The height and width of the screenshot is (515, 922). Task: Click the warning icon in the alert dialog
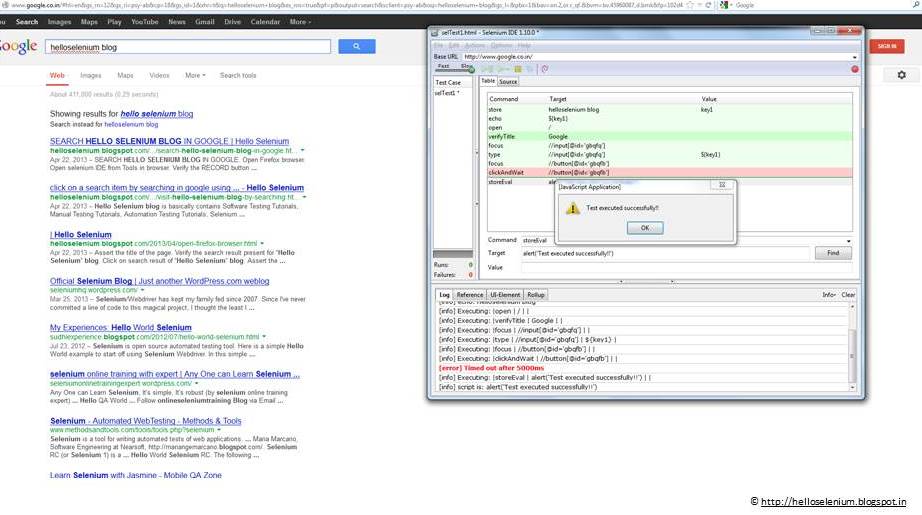point(572,208)
